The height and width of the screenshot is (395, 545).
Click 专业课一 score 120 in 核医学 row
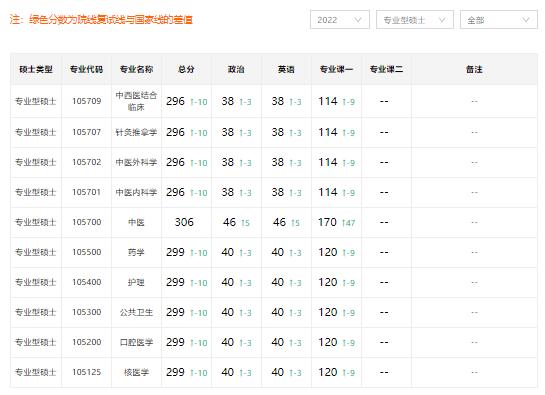click(x=328, y=372)
